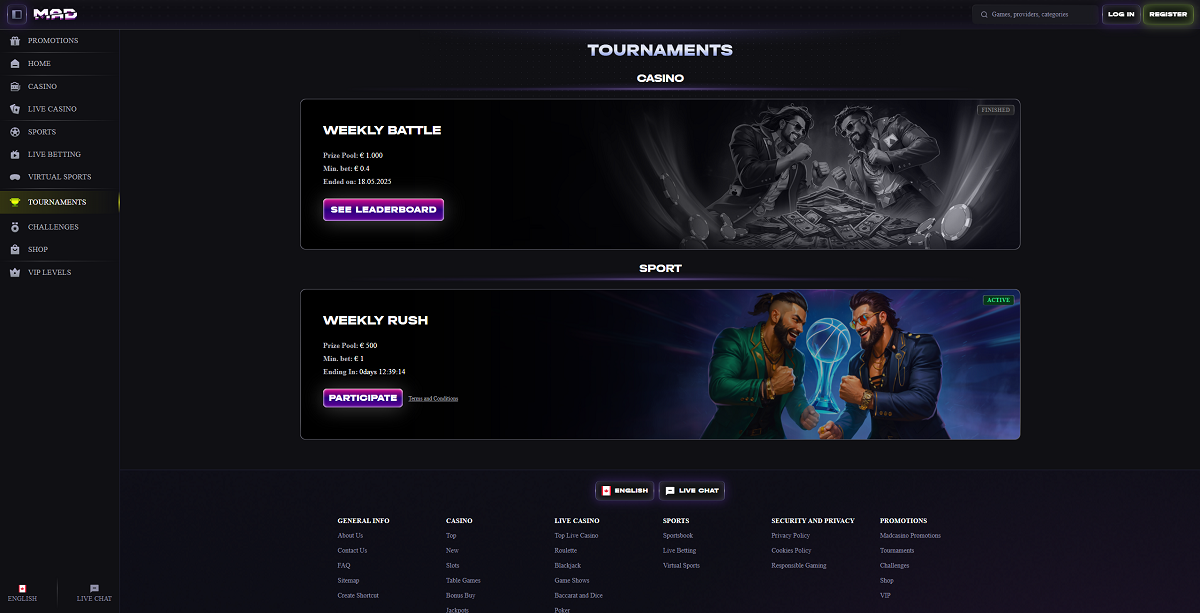Open Virtual Sports via the gamepad icon
This screenshot has width=1200, height=613.
point(14,177)
